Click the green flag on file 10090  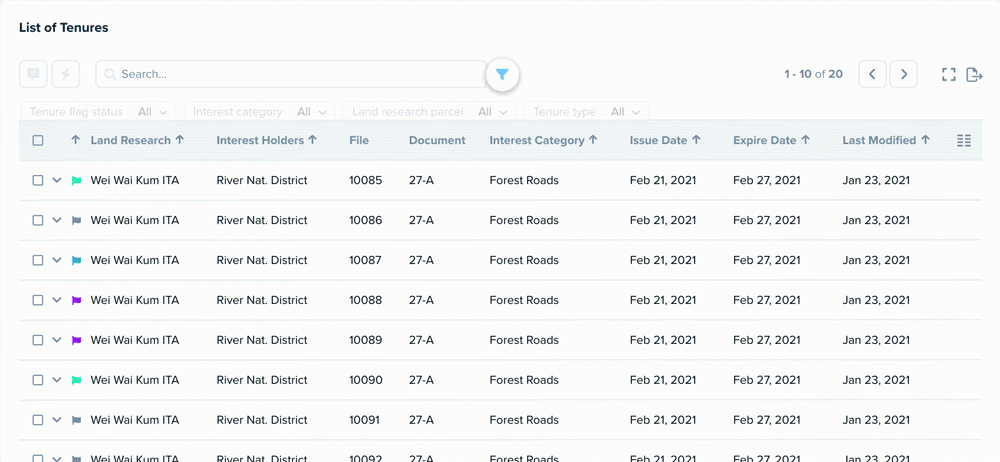pos(77,380)
